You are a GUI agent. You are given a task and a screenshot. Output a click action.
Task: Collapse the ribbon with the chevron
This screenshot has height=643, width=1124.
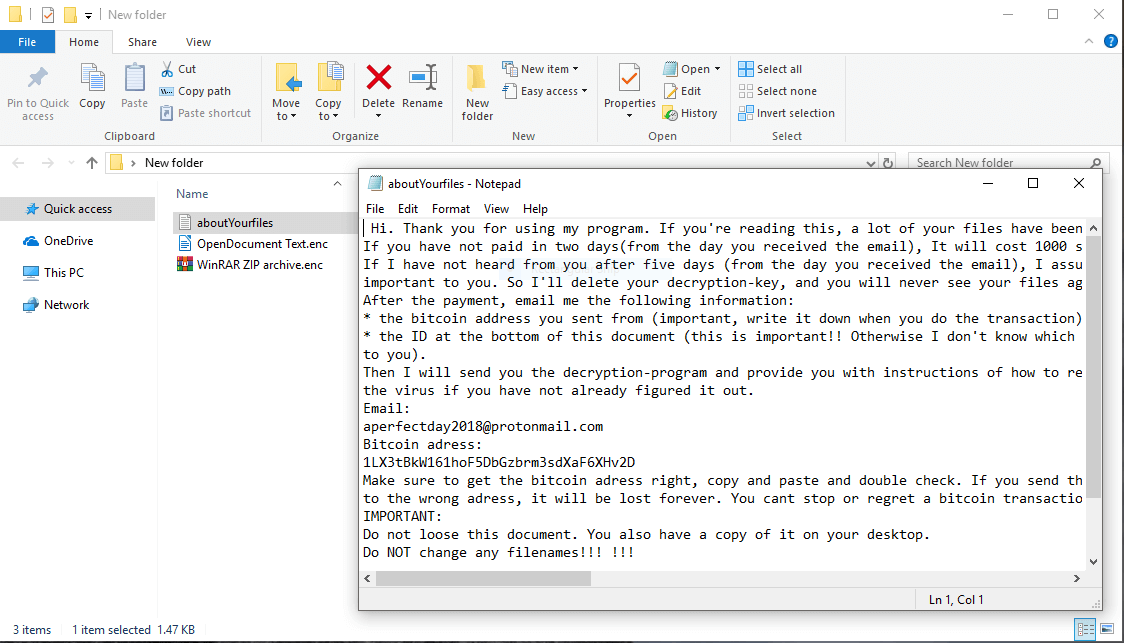tap(1089, 42)
